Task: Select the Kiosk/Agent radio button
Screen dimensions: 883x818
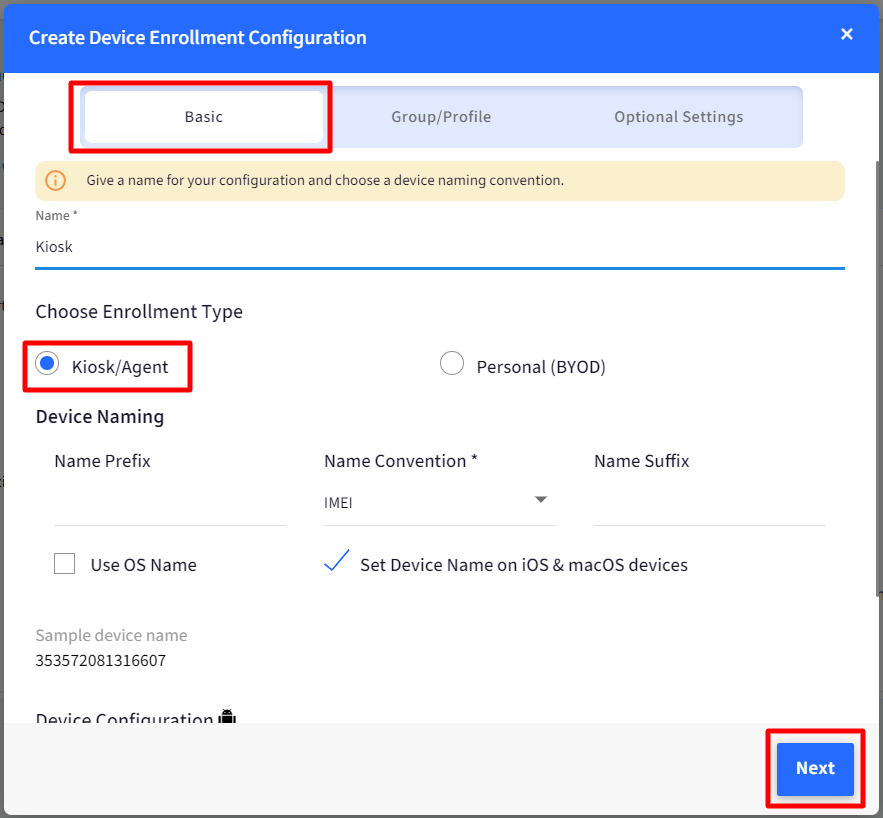Action: 47,364
